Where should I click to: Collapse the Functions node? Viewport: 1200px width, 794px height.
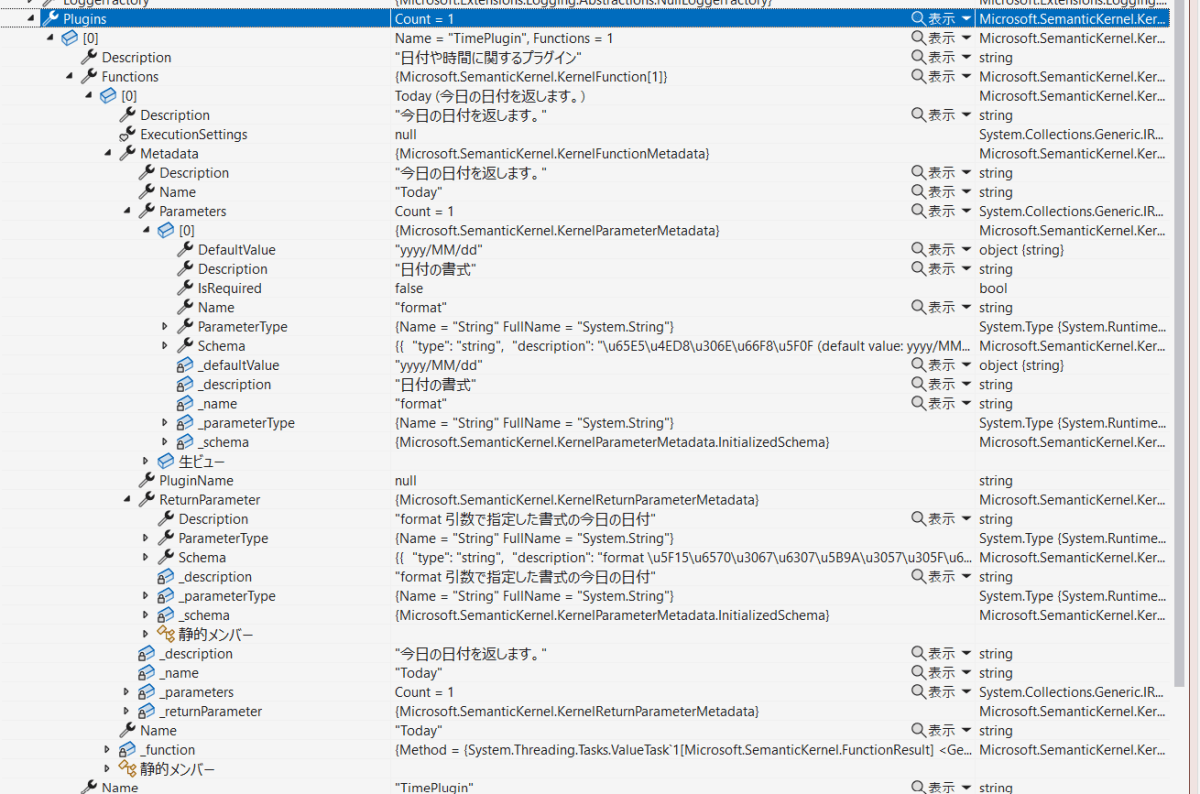[70, 77]
